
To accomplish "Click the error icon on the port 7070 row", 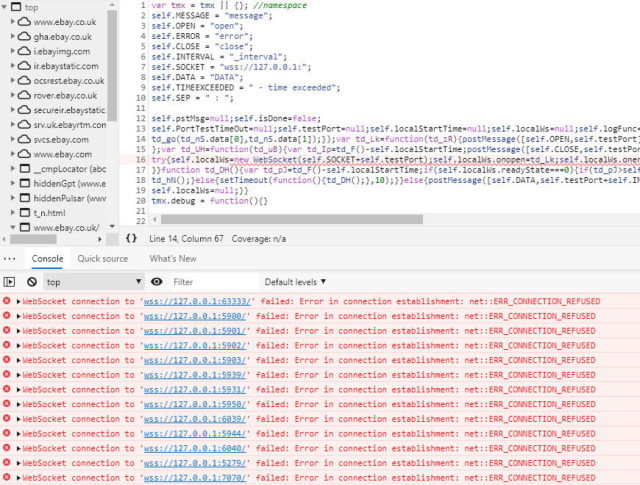I will point(7,477).
